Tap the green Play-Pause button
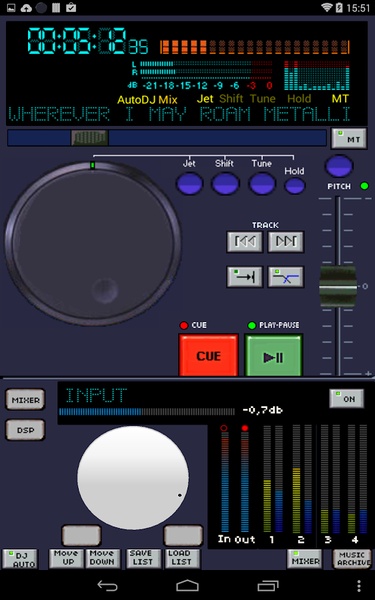This screenshot has height=600, width=375. [x=273, y=355]
